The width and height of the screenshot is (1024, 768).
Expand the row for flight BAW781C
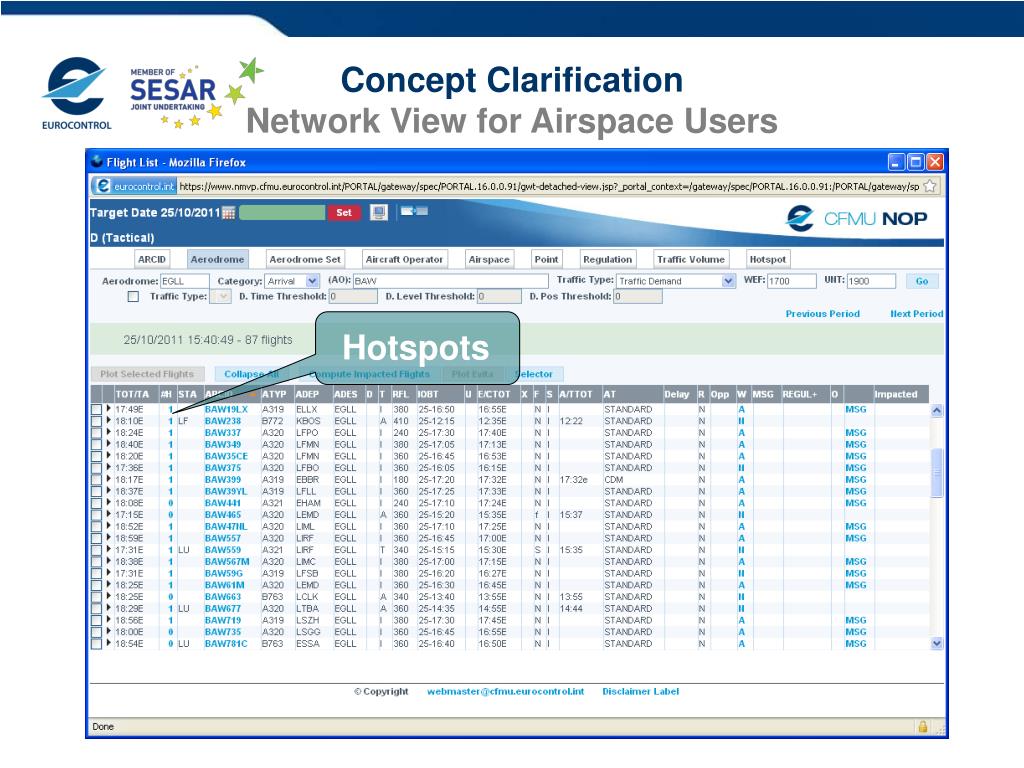click(108, 643)
